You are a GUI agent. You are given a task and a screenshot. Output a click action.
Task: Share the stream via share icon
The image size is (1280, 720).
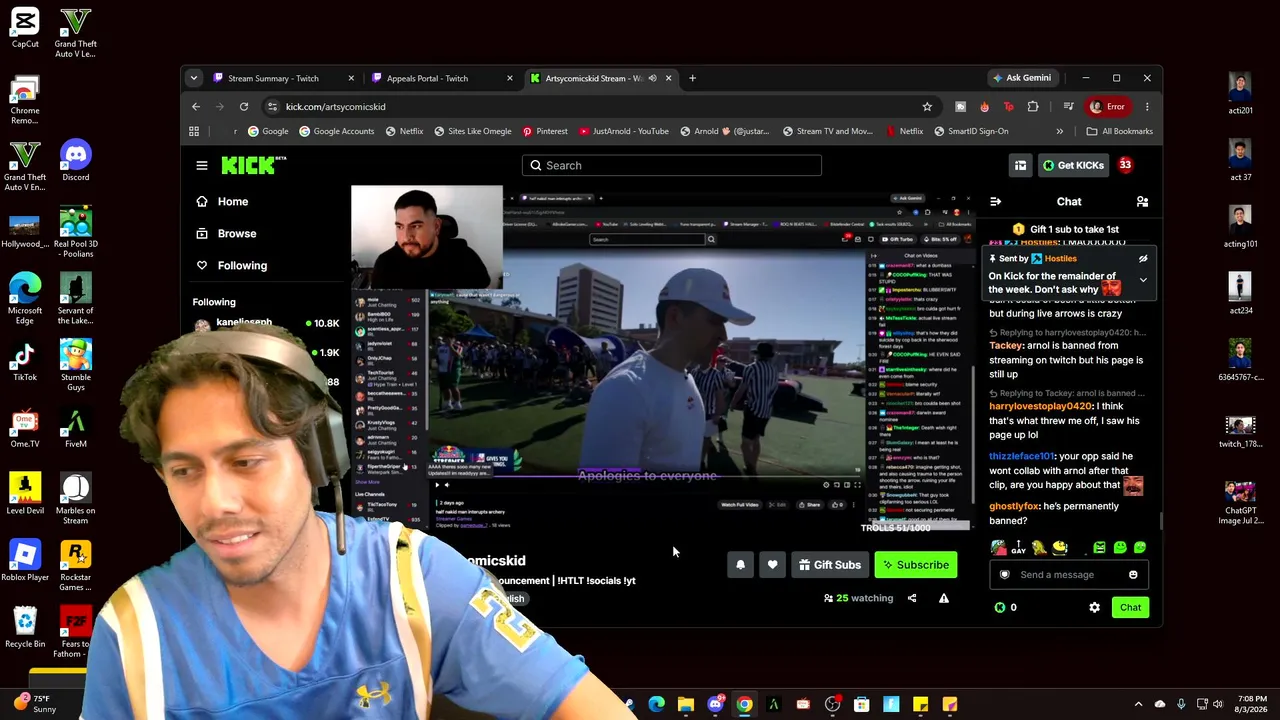click(x=912, y=598)
